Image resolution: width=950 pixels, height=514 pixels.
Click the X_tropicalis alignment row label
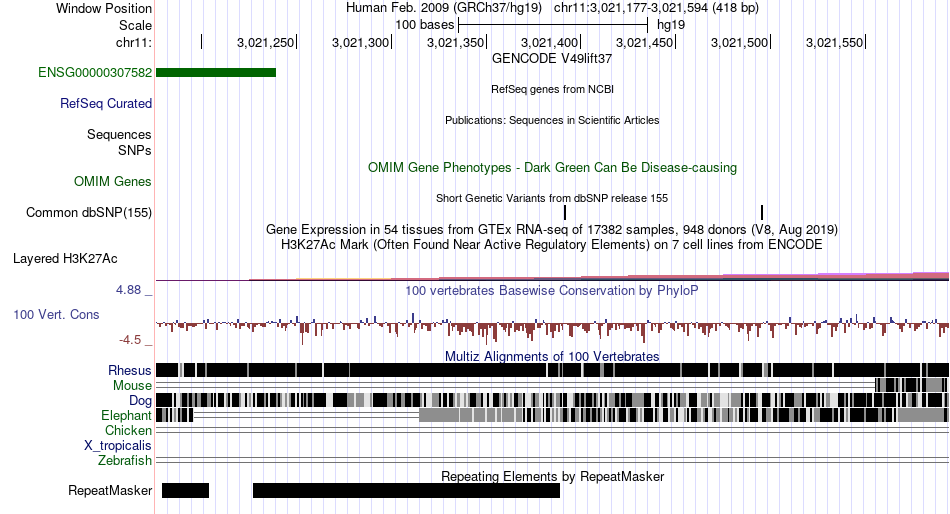tap(118, 446)
